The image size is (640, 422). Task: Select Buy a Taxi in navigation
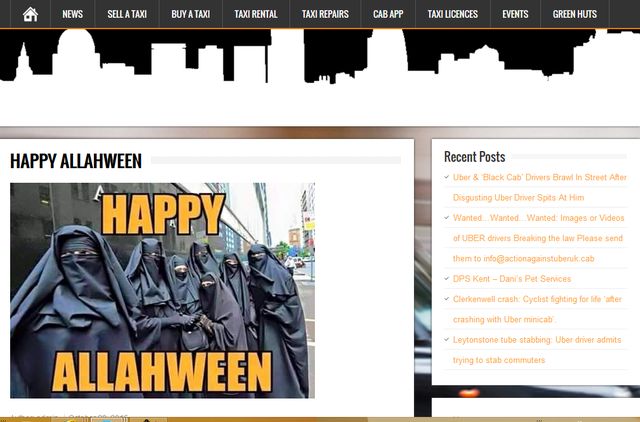(190, 14)
